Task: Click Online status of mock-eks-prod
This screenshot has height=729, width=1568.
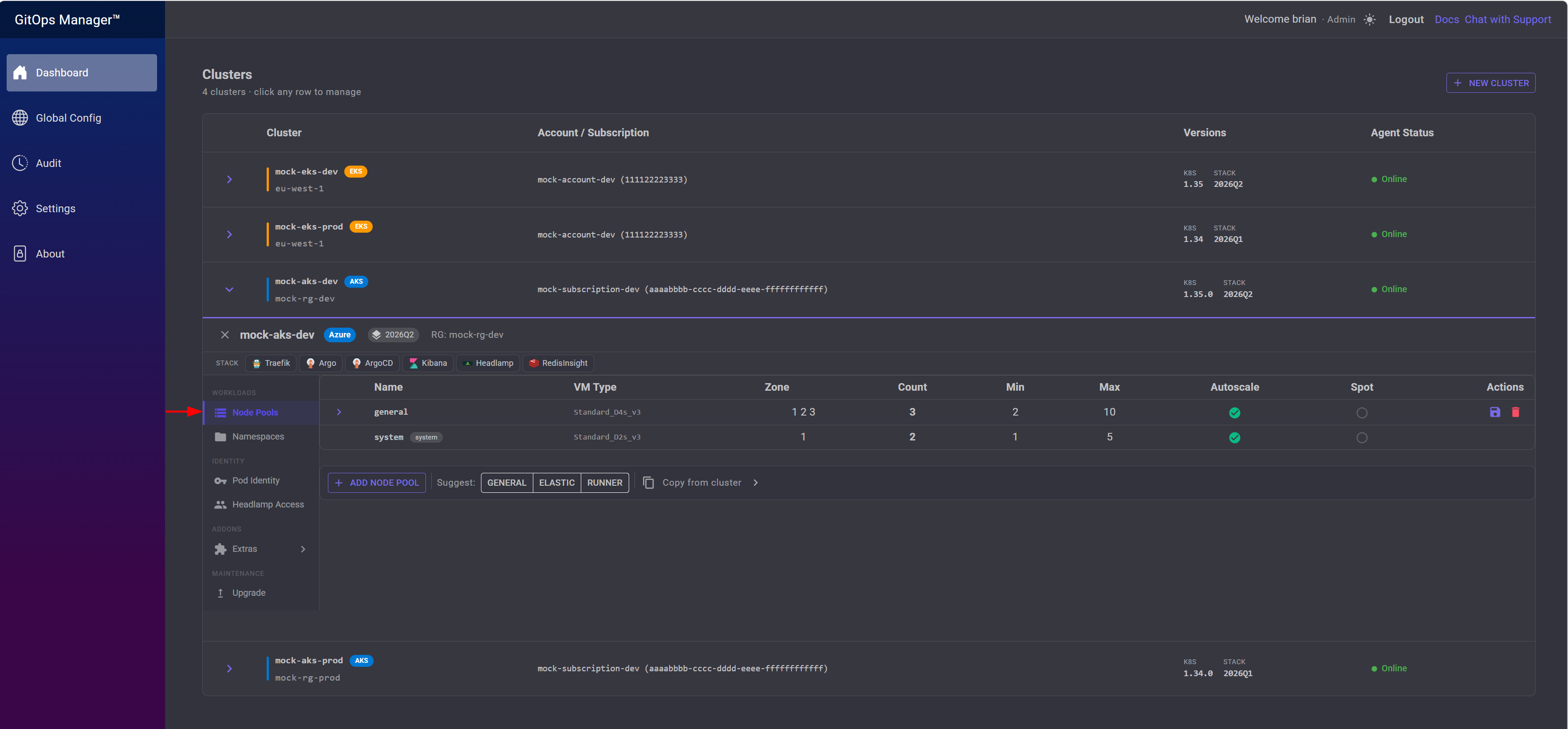Action: click(x=1389, y=234)
